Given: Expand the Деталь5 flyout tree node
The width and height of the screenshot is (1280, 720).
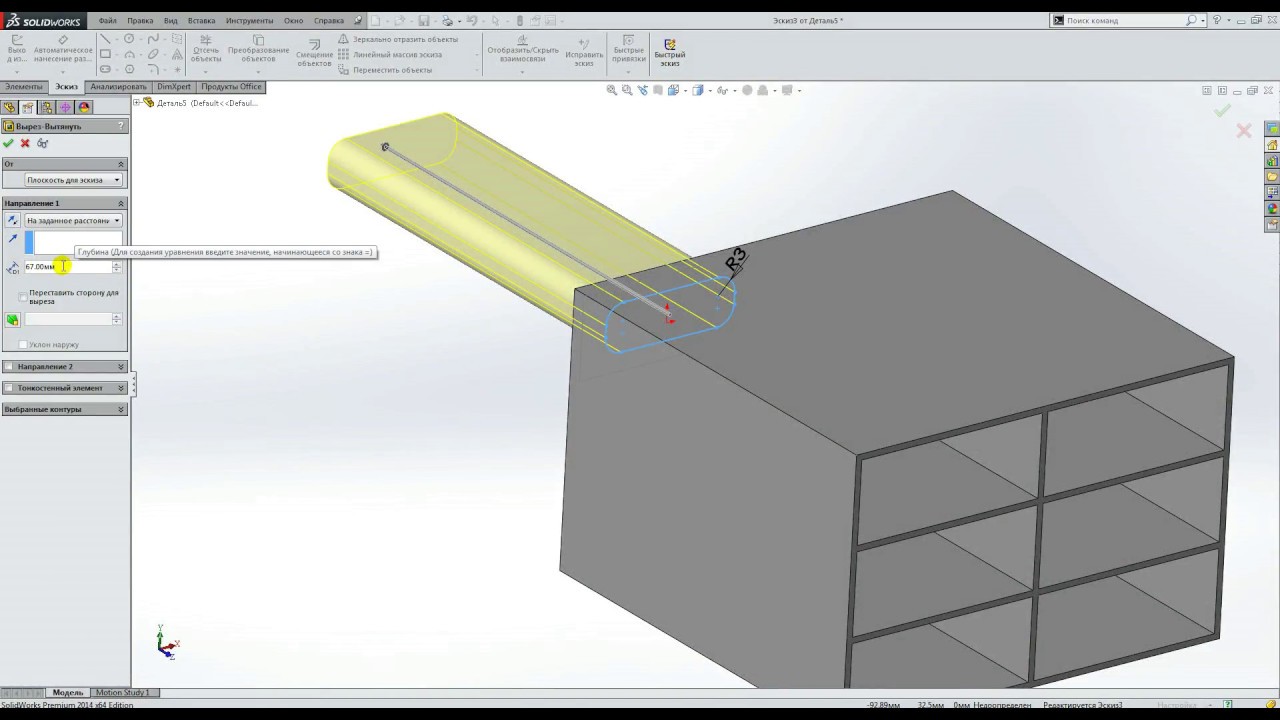Looking at the screenshot, I should [137, 102].
